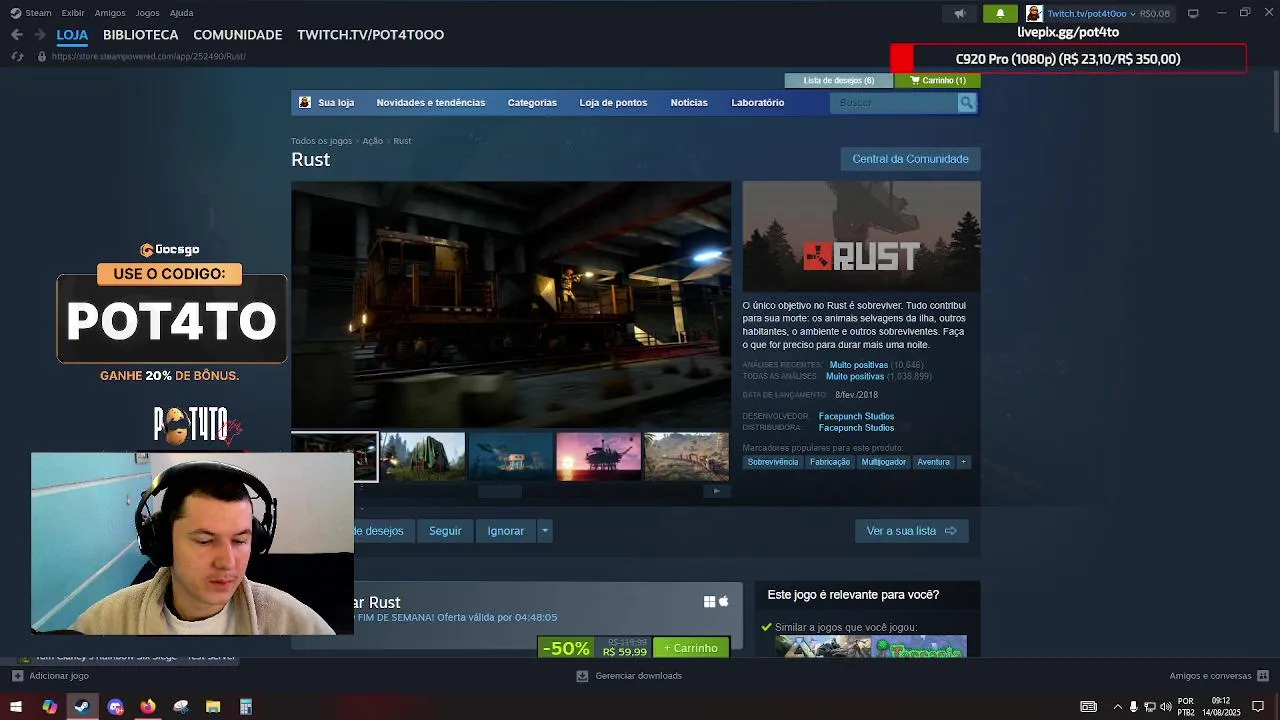Click the Fabricação tag
1280x720 pixels.
[x=830, y=462]
